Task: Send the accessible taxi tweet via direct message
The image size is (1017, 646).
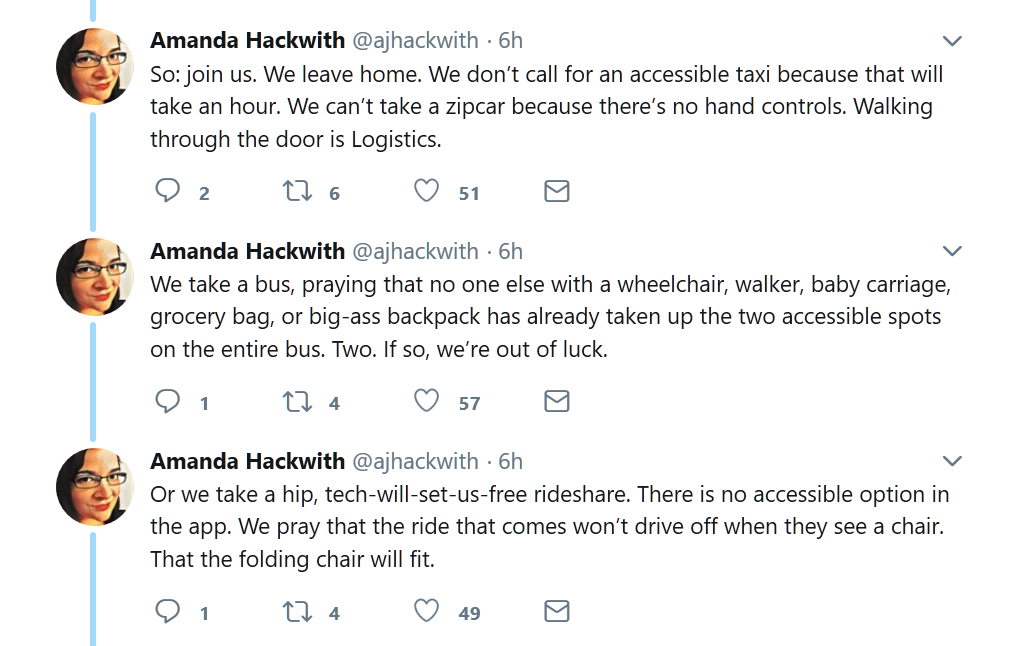Action: point(556,191)
